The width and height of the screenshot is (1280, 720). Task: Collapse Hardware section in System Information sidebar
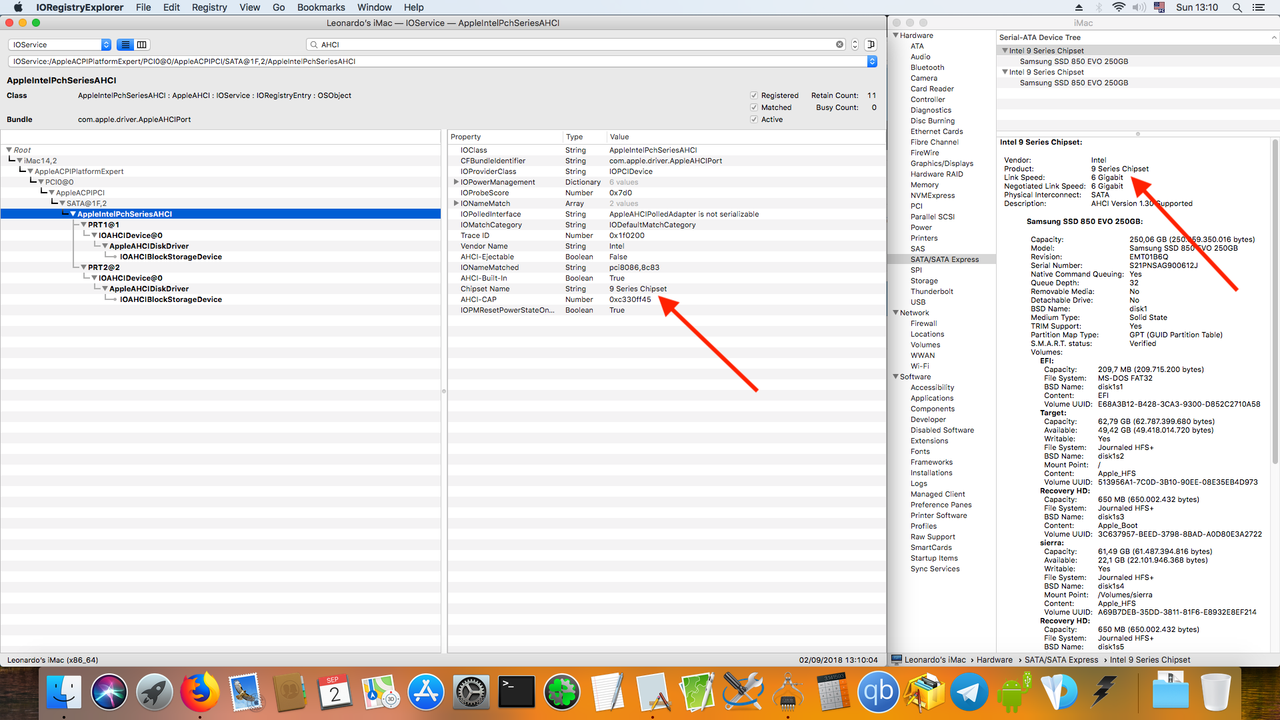pyautogui.click(x=895, y=35)
